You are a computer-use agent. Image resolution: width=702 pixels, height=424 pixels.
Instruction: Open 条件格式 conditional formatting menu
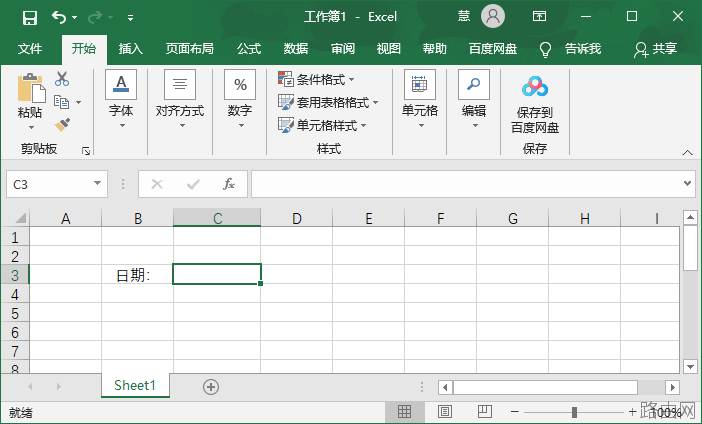[316, 79]
